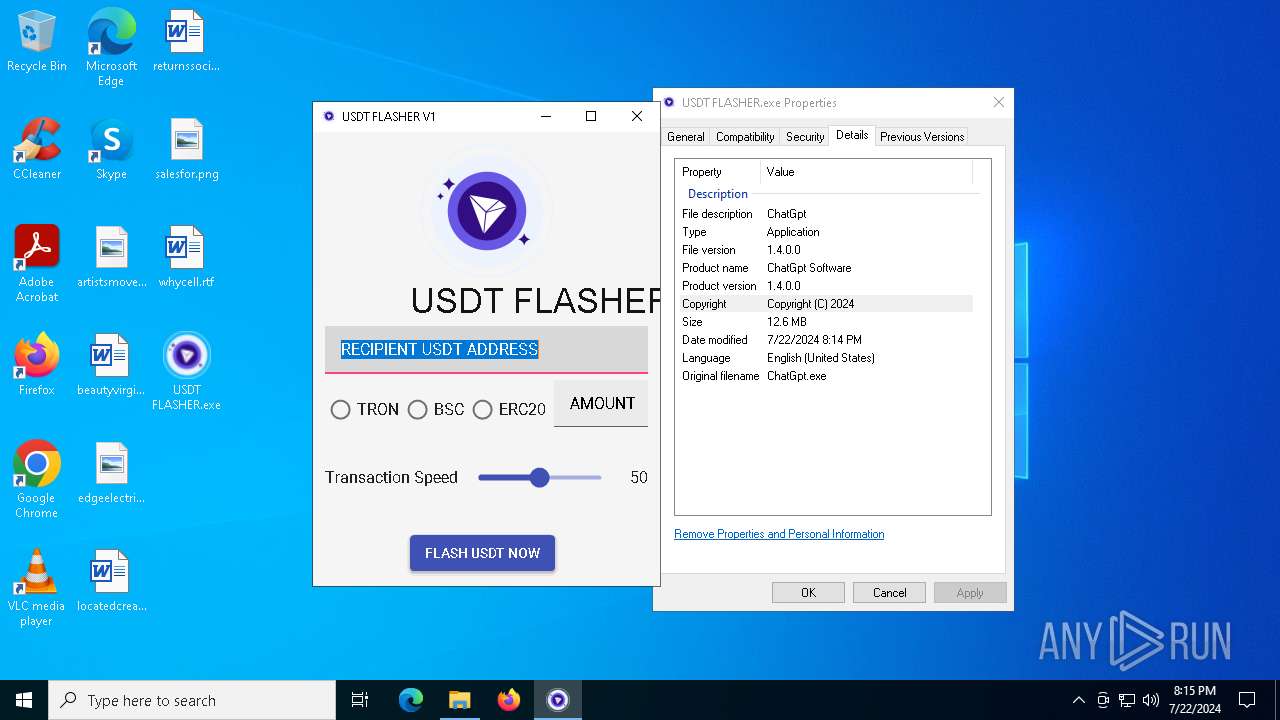Select the TRON network radio button
Image resolution: width=1280 pixels, height=720 pixels.
pos(340,410)
